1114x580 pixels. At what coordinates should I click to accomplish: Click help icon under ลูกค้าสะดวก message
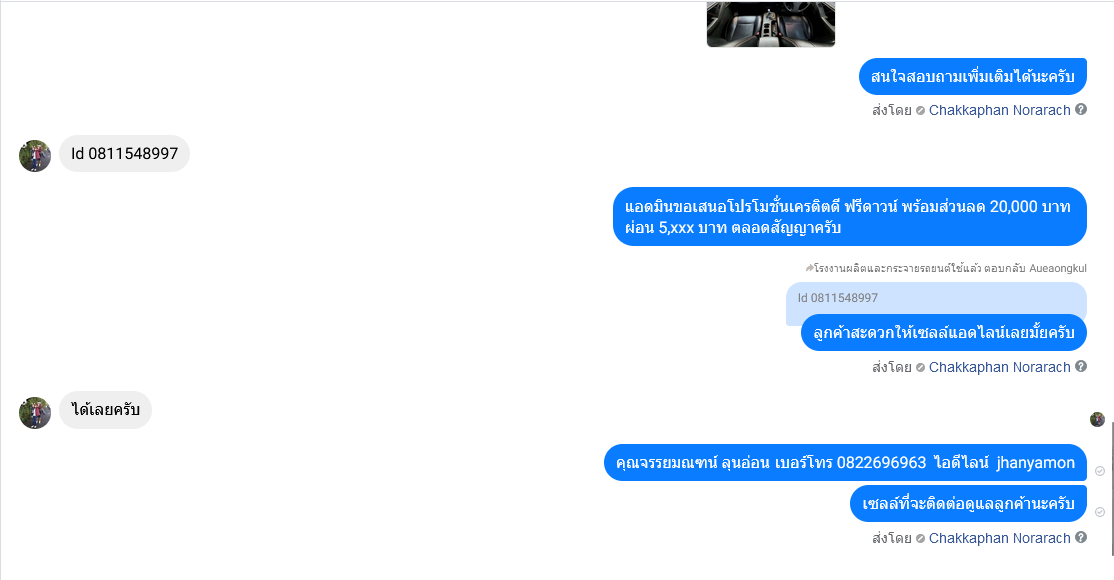[1081, 366]
